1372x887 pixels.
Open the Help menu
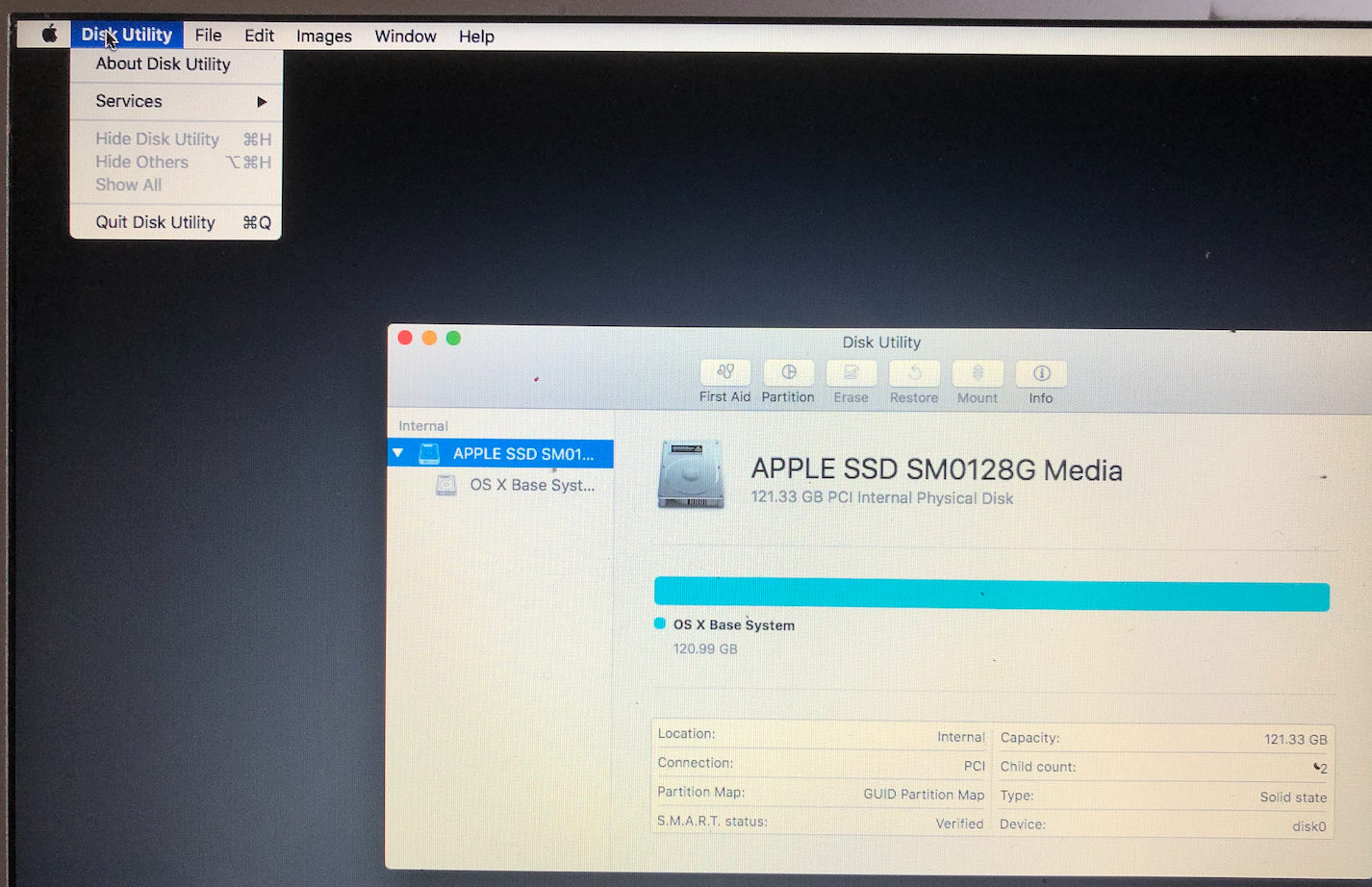tap(476, 37)
